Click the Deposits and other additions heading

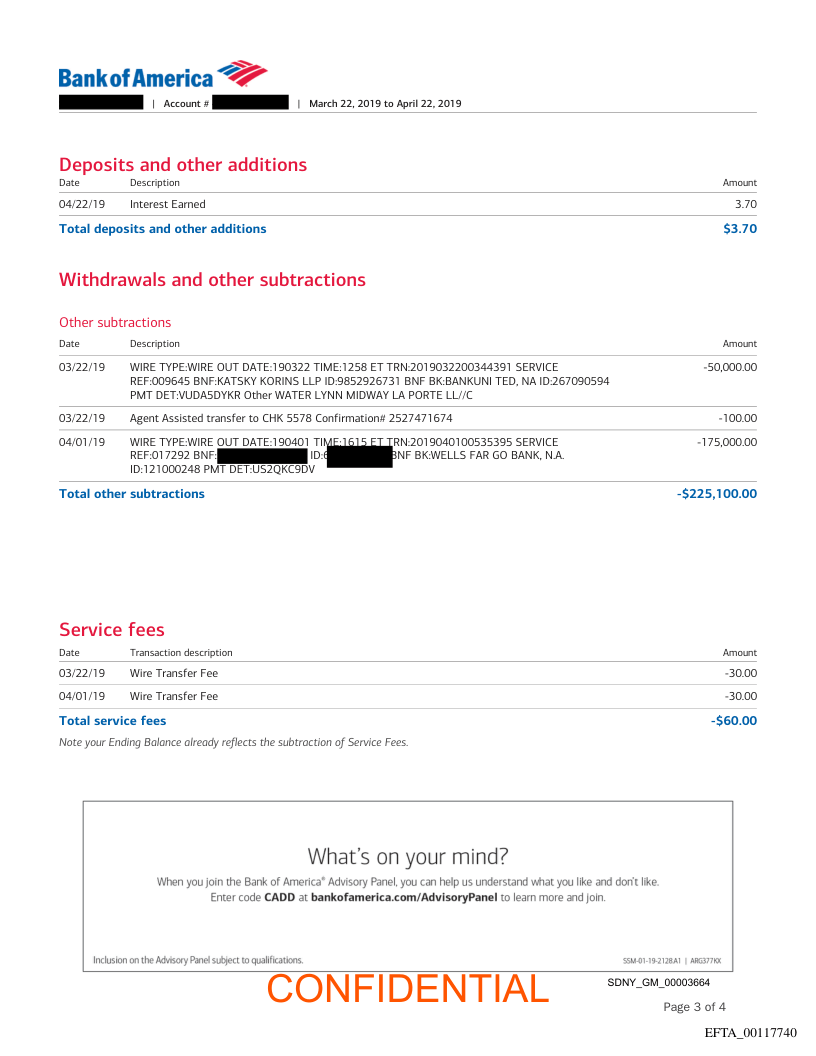pyautogui.click(x=183, y=165)
